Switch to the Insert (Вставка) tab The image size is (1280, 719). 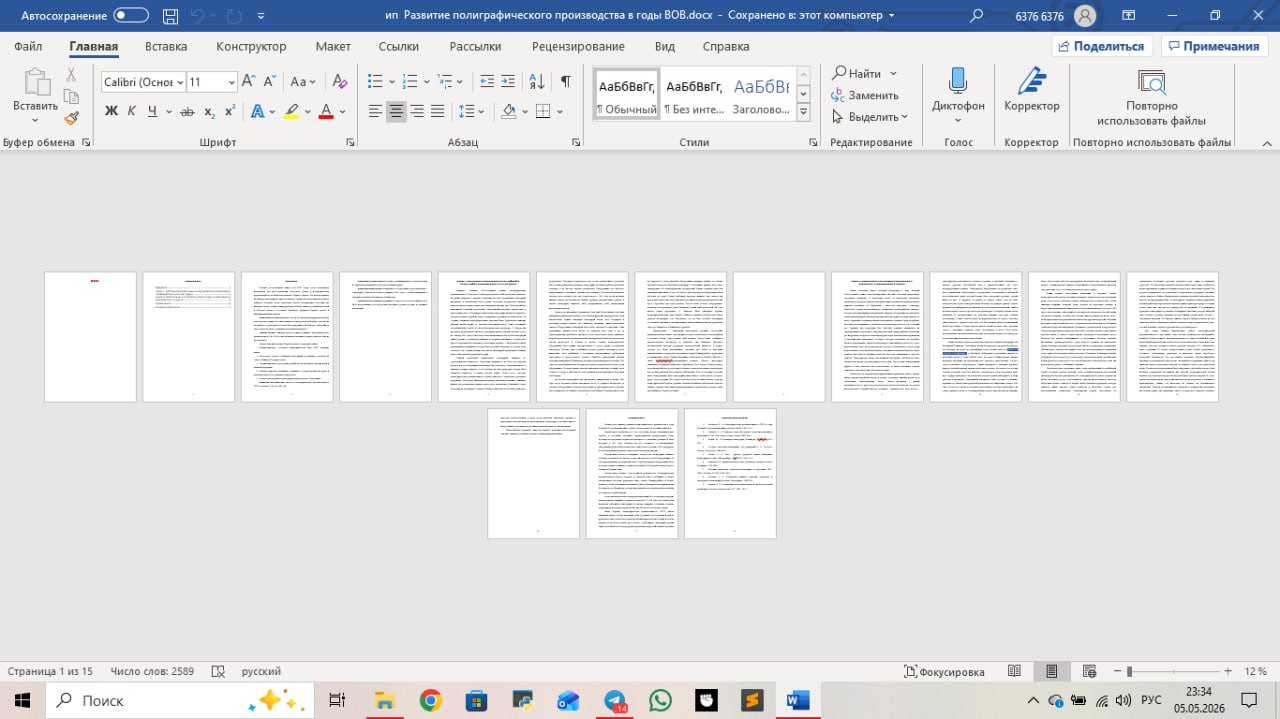166,46
